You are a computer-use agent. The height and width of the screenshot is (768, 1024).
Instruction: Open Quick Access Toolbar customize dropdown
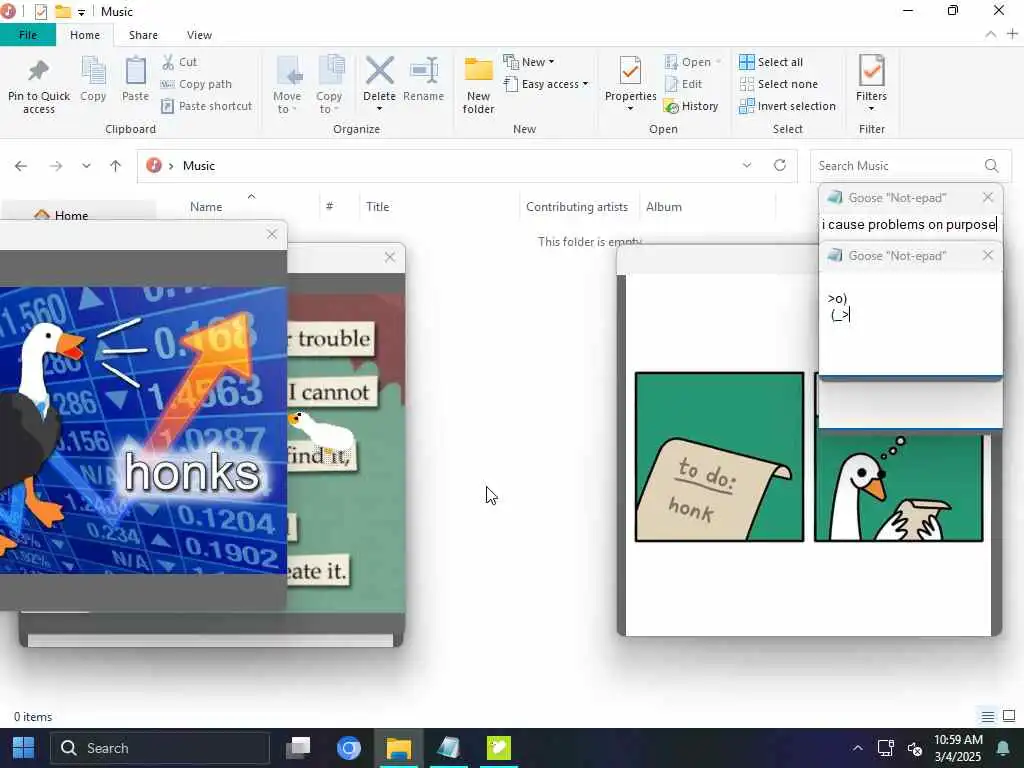point(81,12)
